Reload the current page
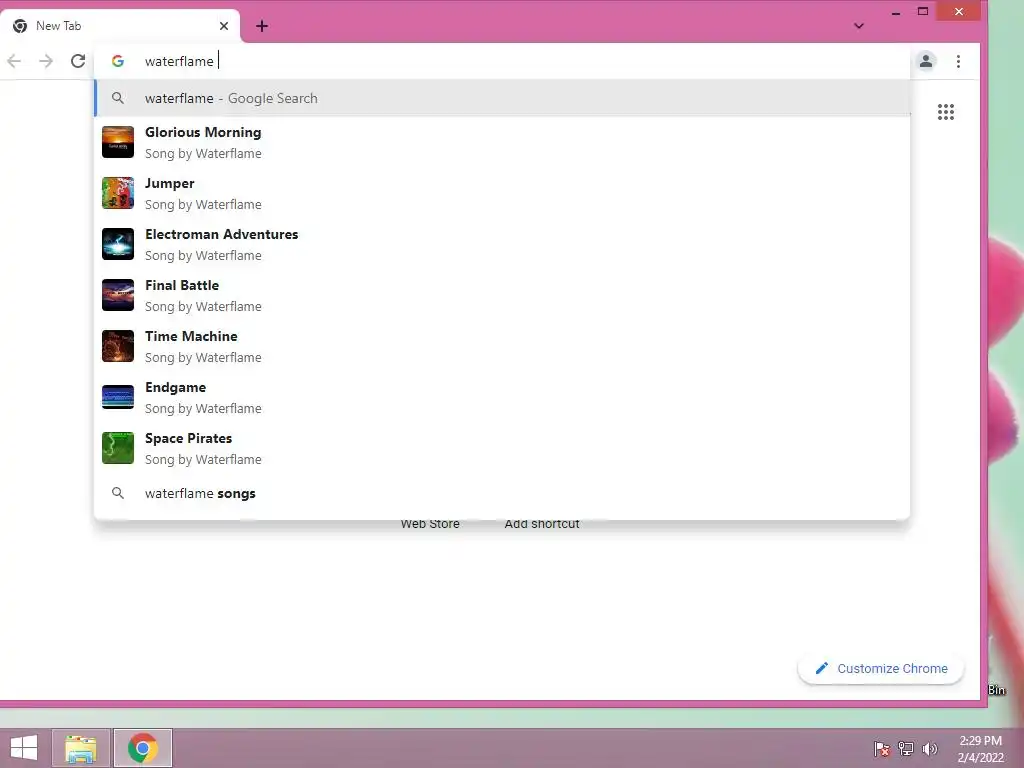The height and width of the screenshot is (768, 1024). tap(78, 61)
